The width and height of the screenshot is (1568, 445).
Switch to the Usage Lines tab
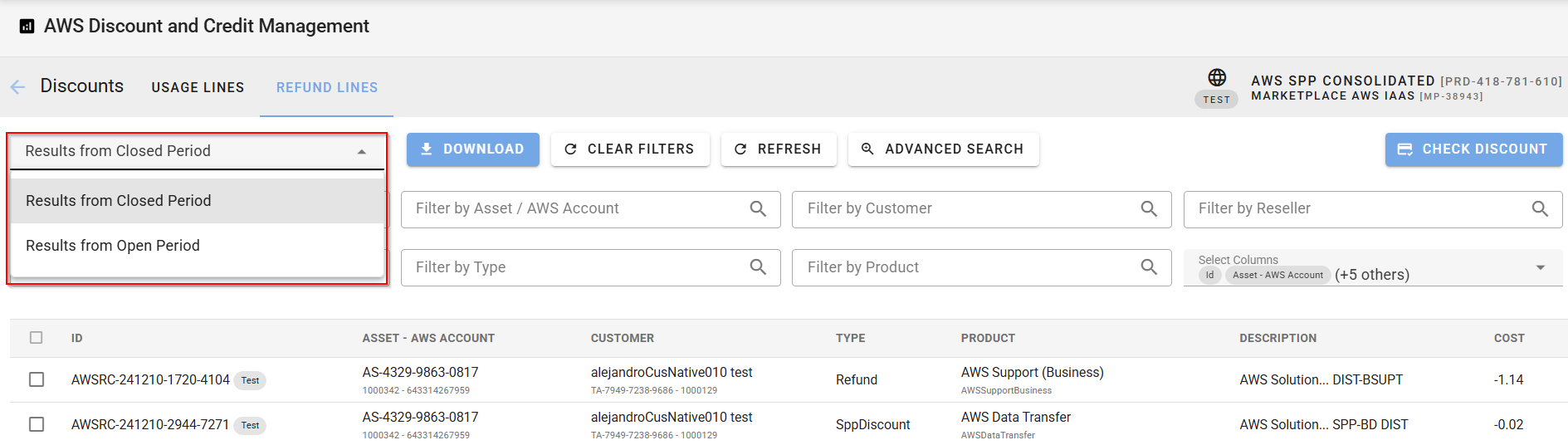[198, 87]
